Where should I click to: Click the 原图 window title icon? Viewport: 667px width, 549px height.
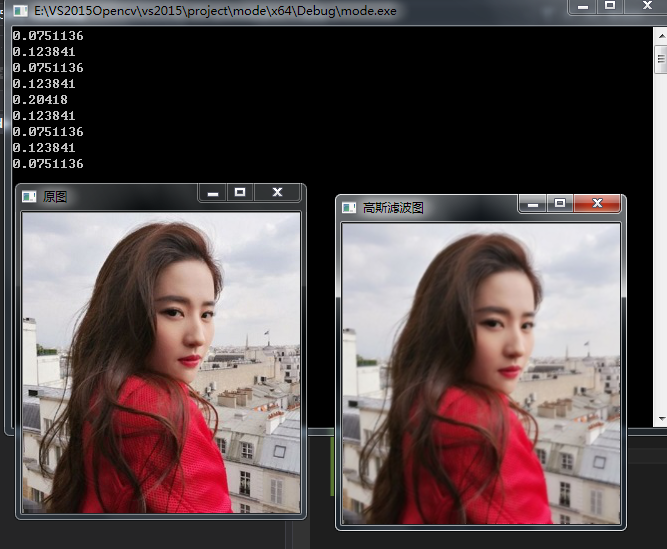[x=29, y=196]
